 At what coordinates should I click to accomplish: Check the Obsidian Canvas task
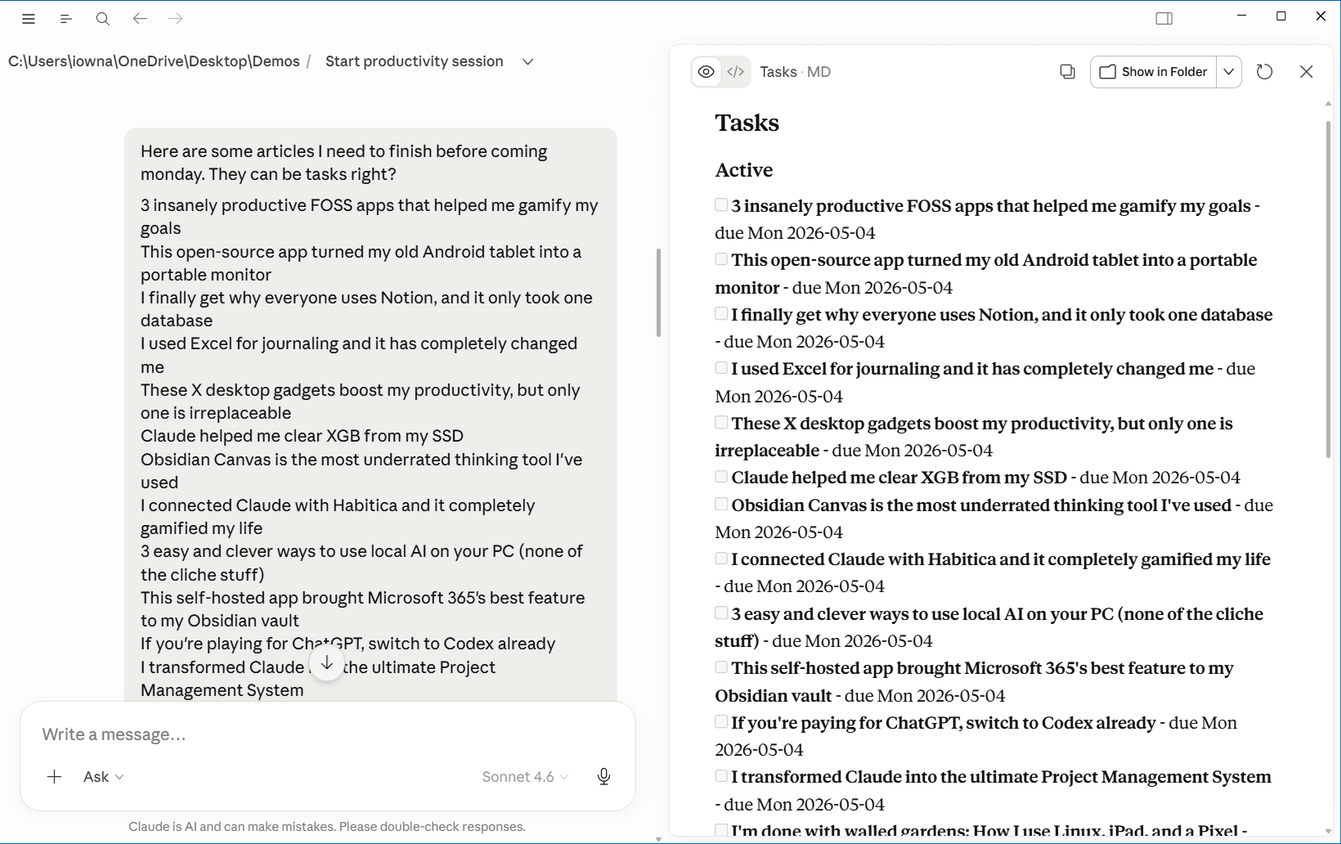721,505
